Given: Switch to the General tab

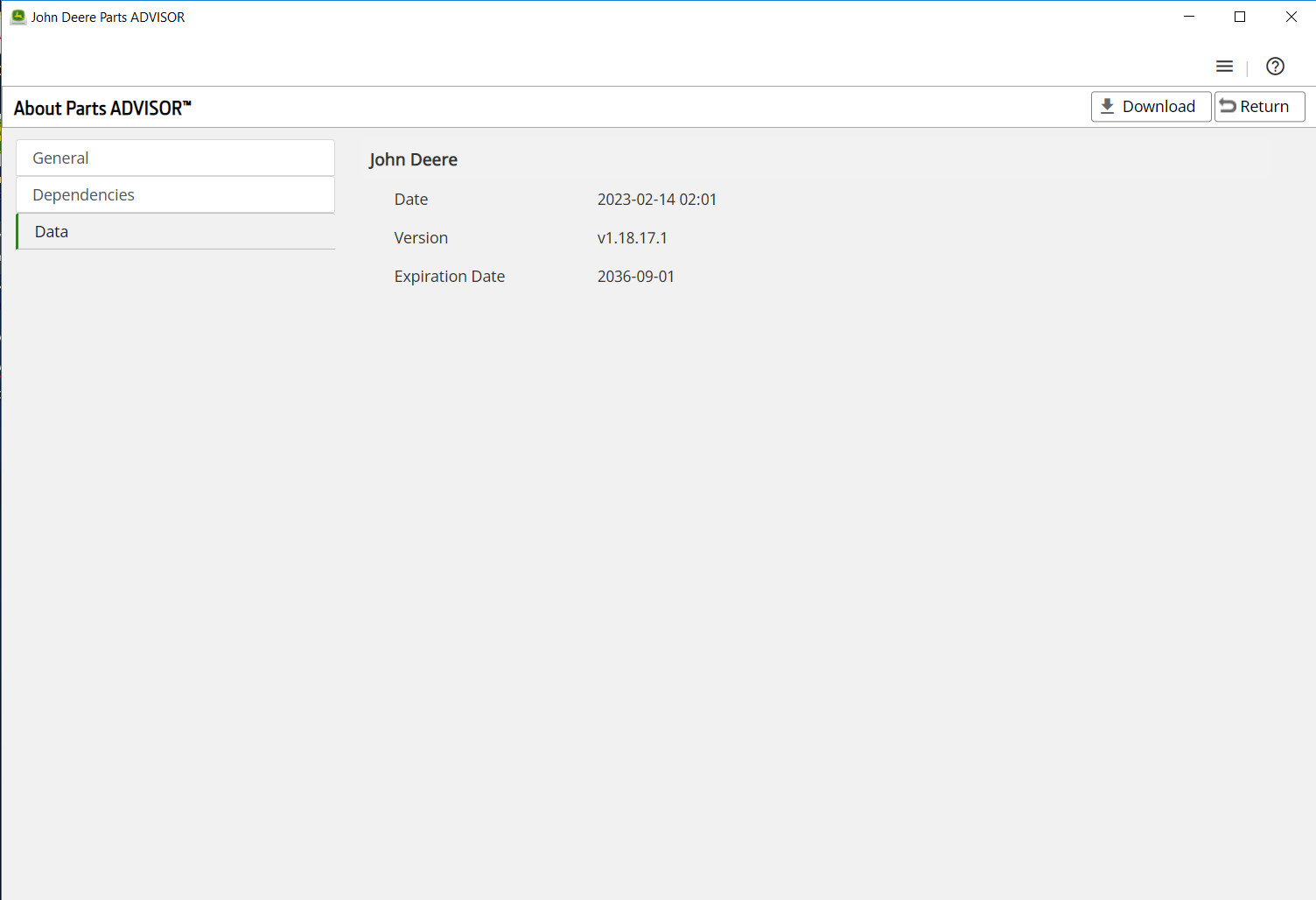Looking at the screenshot, I should [x=175, y=158].
